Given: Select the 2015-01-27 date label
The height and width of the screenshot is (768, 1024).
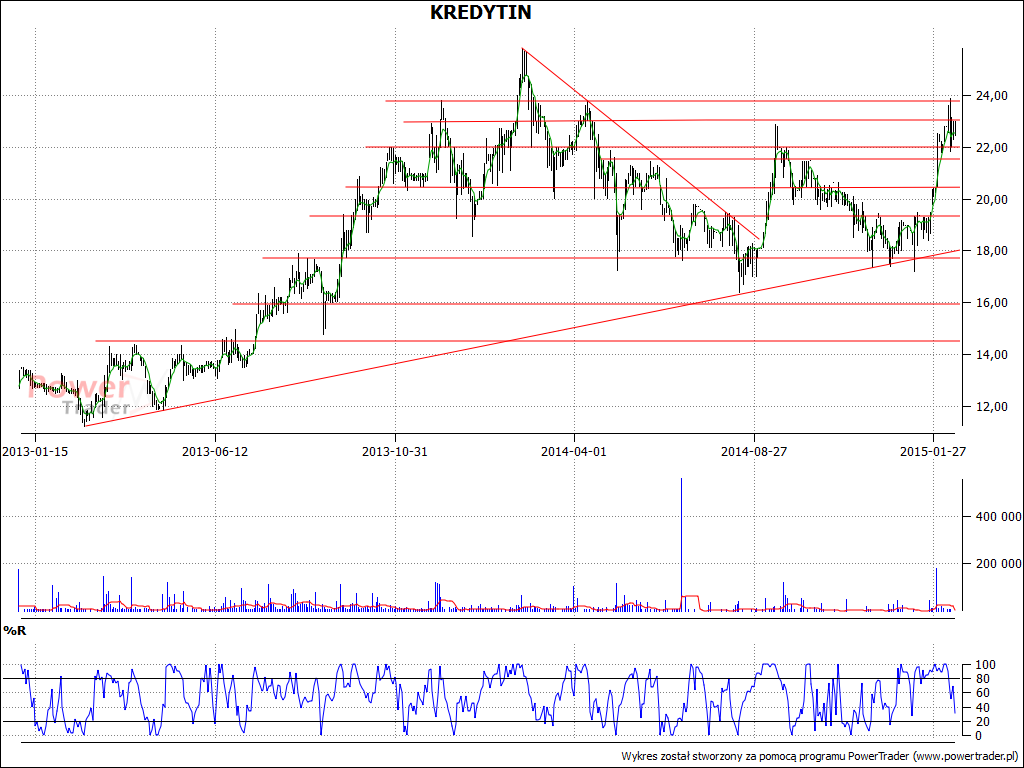Looking at the screenshot, I should pos(933,451).
